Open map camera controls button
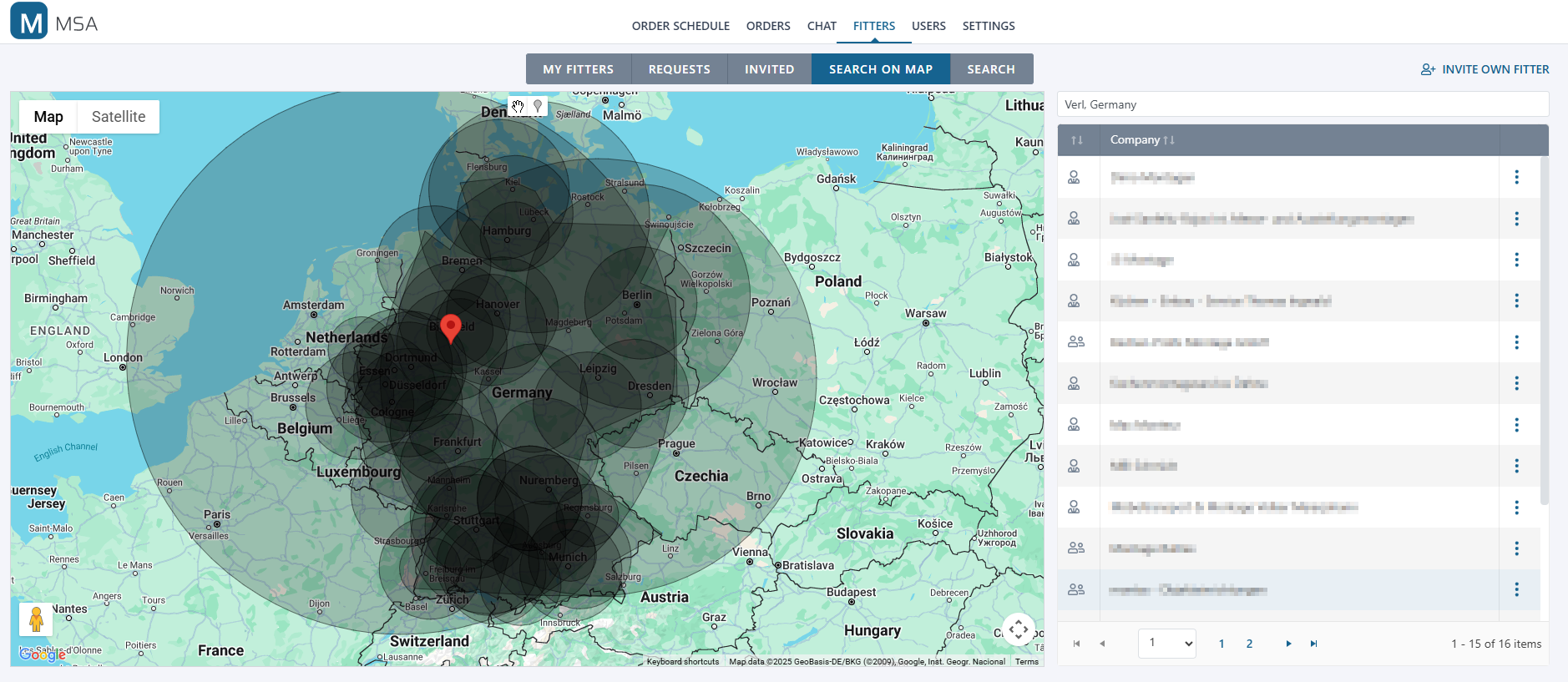 click(x=1018, y=629)
